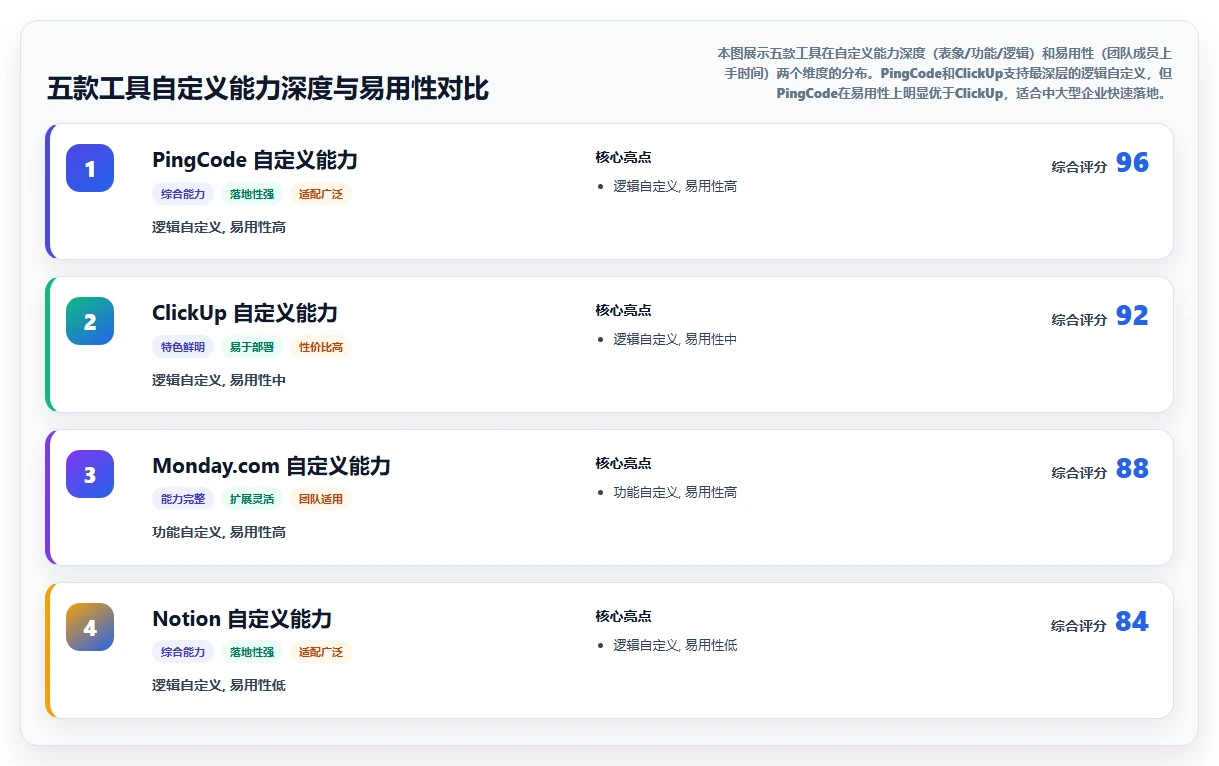Click the rank 3 number badge
The height and width of the screenshot is (766, 1219).
coord(90,474)
